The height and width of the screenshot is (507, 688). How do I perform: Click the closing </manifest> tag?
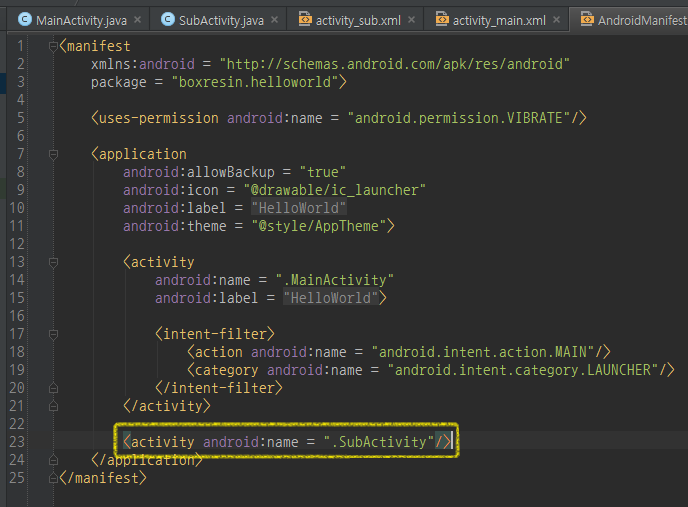pos(103,478)
